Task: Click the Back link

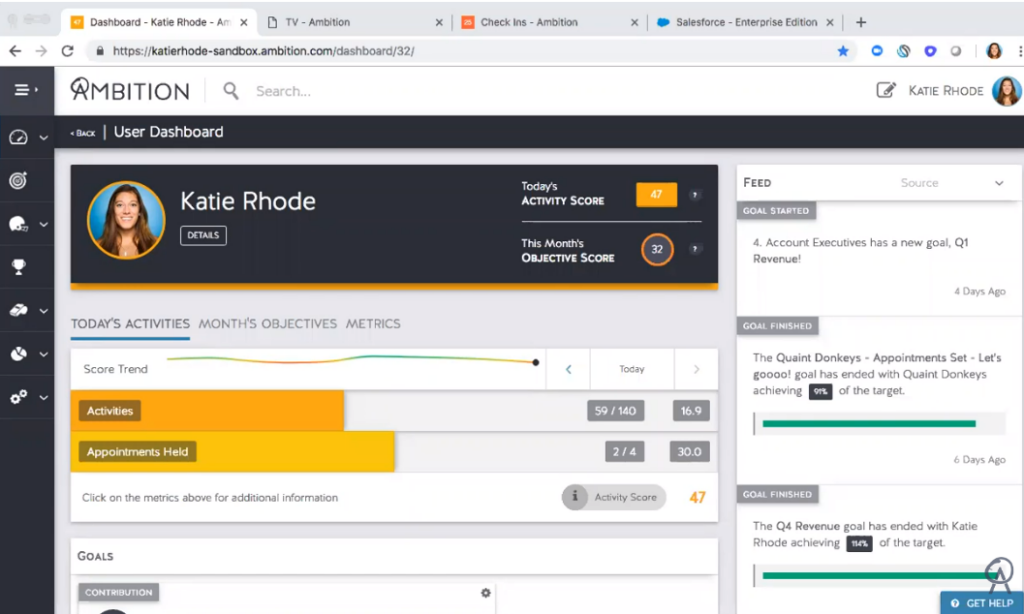Action: click(83, 133)
